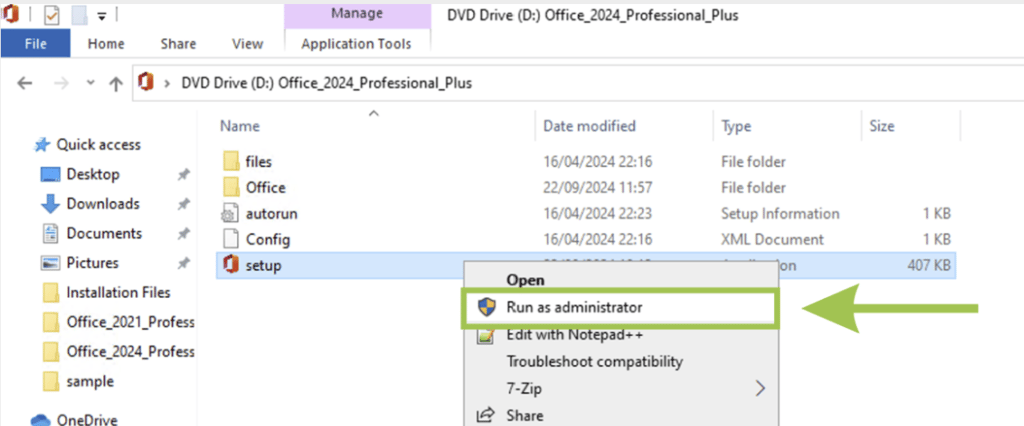
Task: Click the Office icon in address bar
Action: pyautogui.click(x=146, y=82)
